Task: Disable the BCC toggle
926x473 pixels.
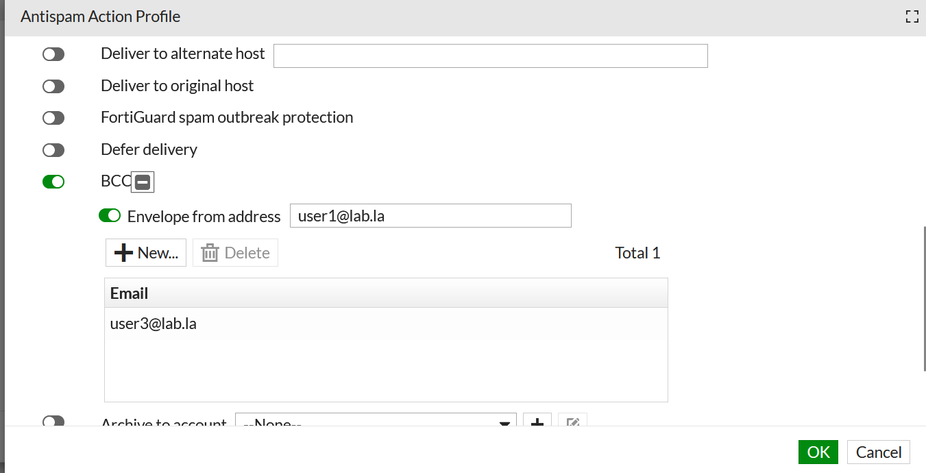Action: [53, 182]
